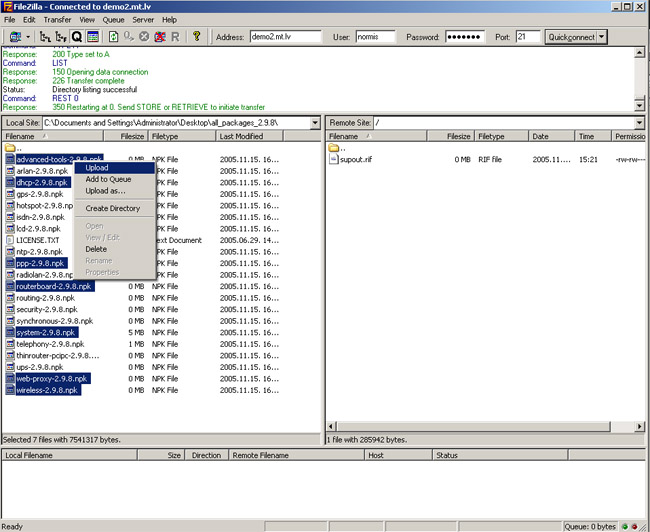Image resolution: width=650 pixels, height=532 pixels.
Task: Click the Address input field
Action: click(x=285, y=37)
